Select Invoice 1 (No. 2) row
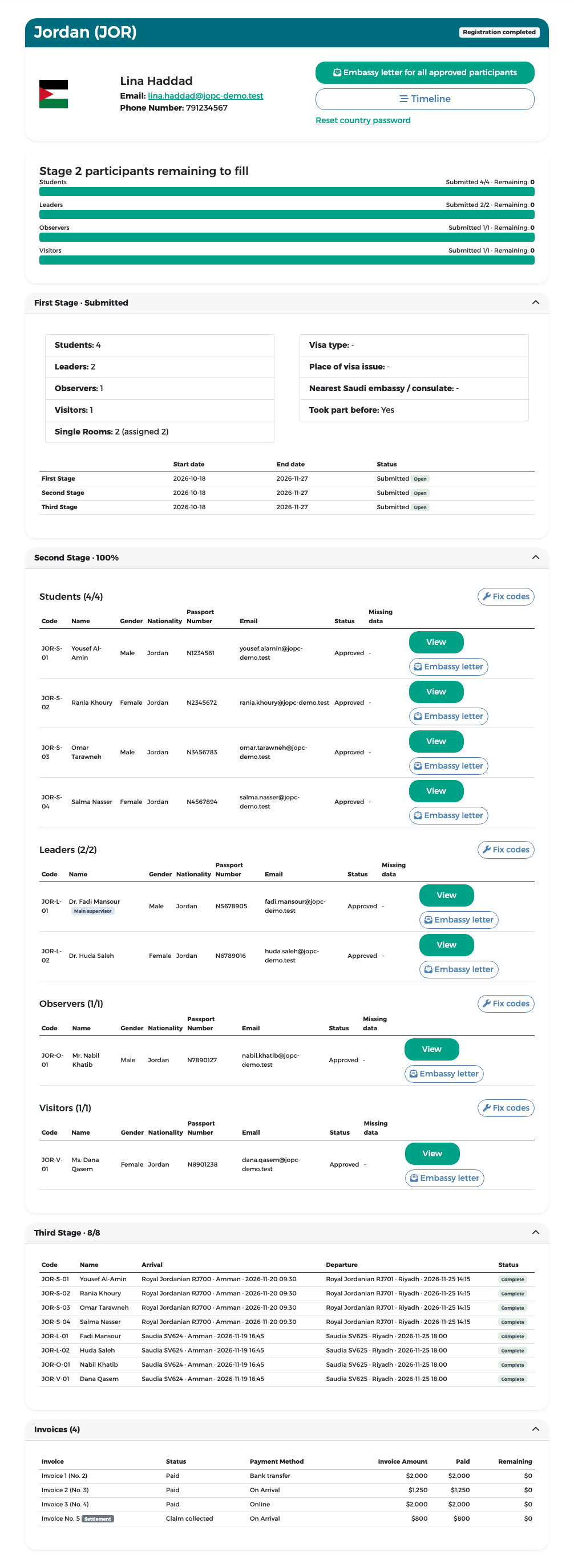The width and height of the screenshot is (574, 1568). point(287,1476)
